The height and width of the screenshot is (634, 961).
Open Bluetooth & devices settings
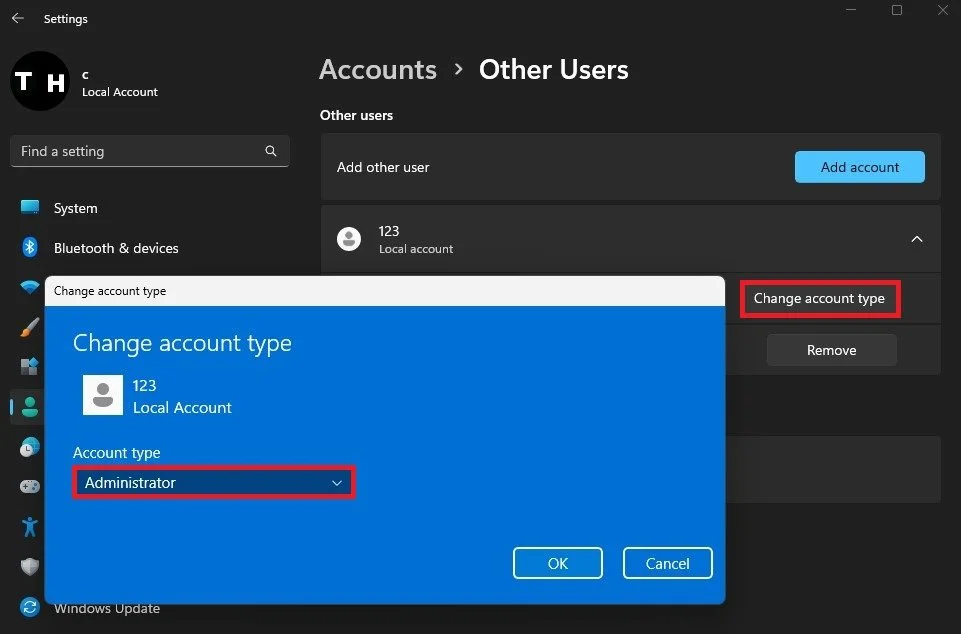click(x=116, y=248)
